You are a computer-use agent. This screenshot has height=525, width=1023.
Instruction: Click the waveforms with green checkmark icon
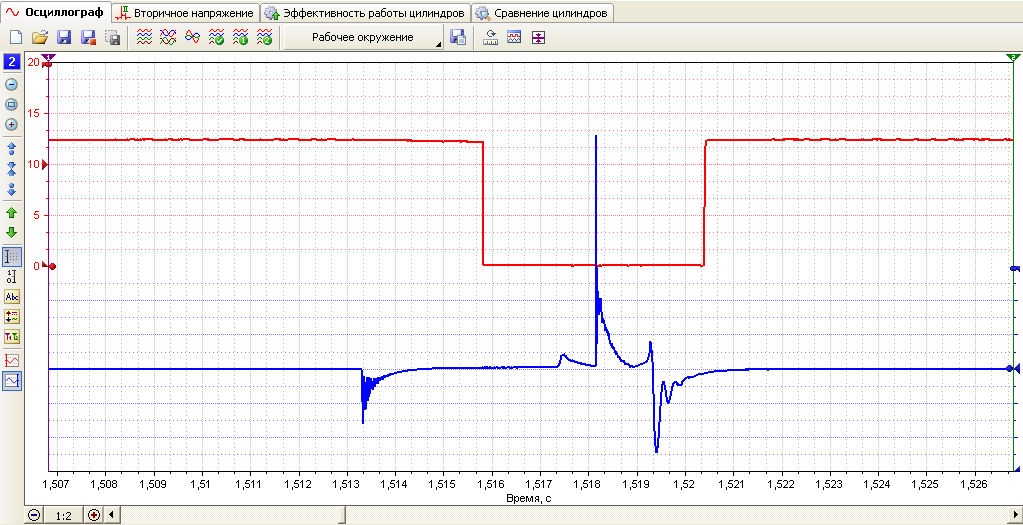pos(216,37)
